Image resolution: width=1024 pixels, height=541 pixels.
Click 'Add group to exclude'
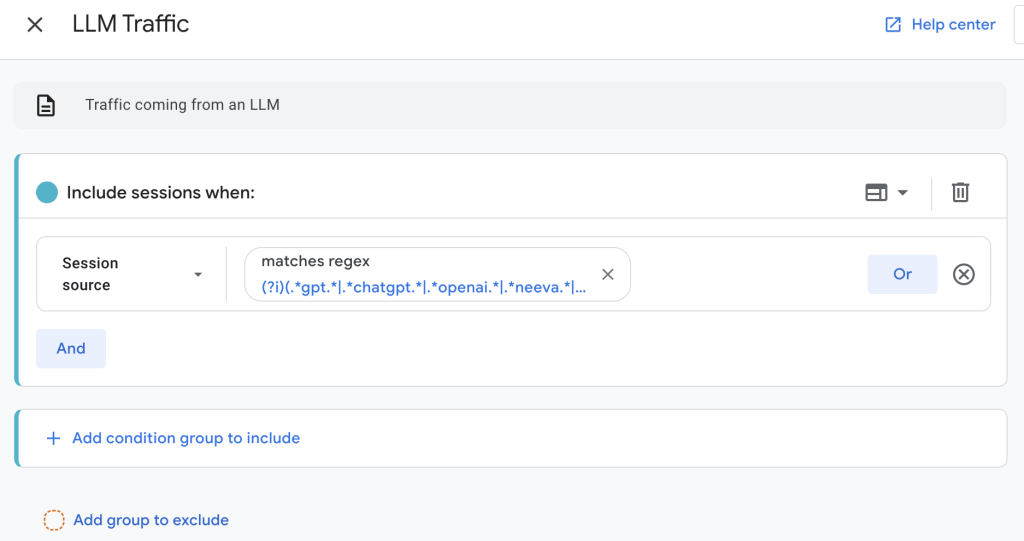tap(151, 520)
